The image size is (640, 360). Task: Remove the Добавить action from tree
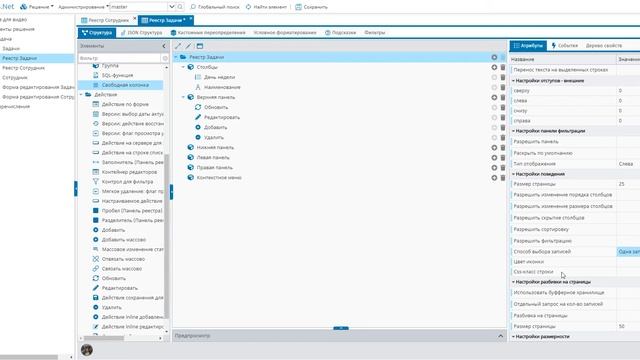tap(503, 127)
